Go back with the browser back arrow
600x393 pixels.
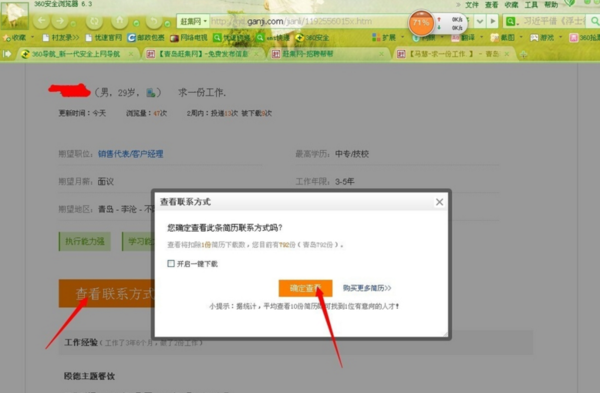[41, 21]
